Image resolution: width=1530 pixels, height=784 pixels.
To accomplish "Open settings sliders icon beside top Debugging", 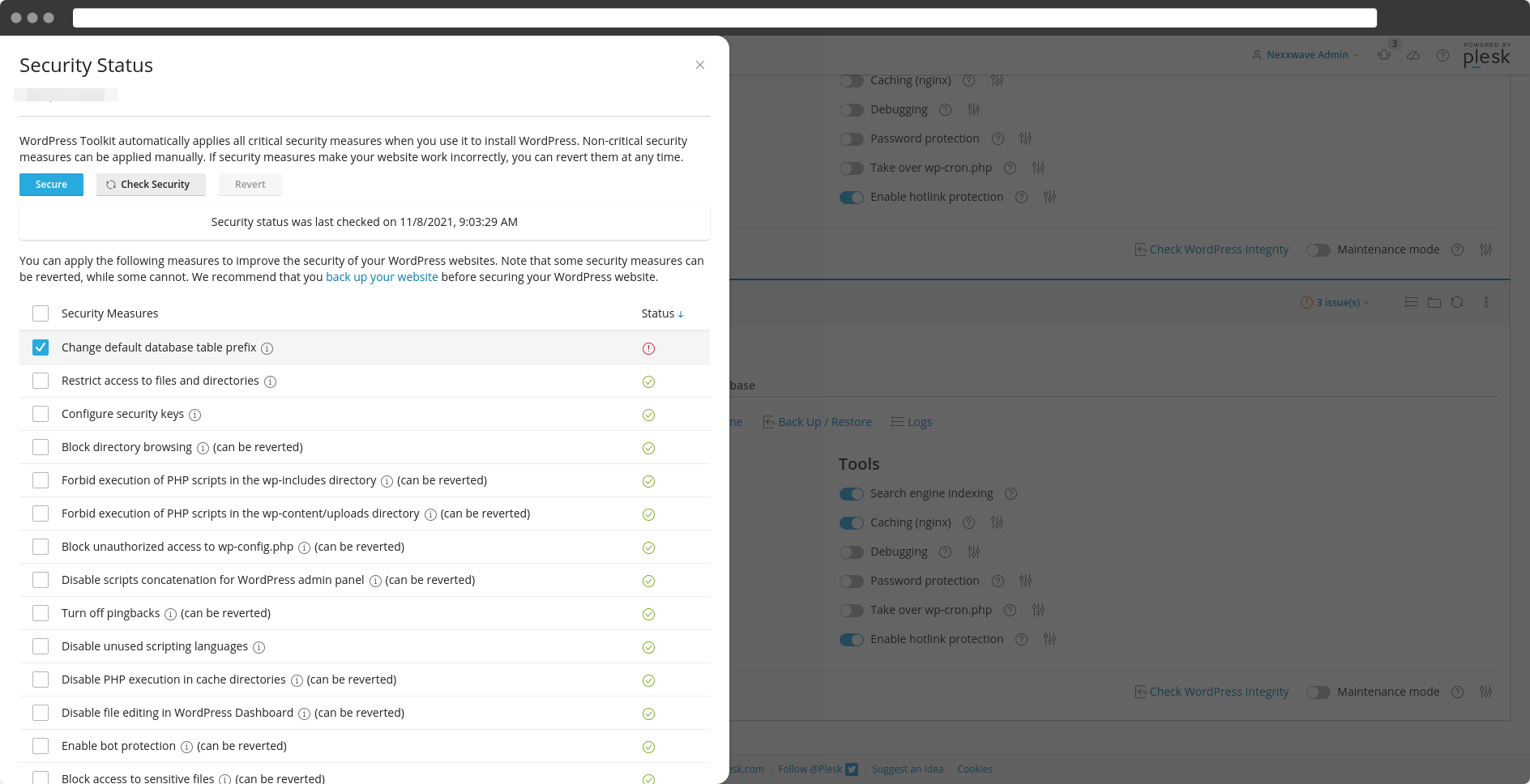I will (x=973, y=109).
